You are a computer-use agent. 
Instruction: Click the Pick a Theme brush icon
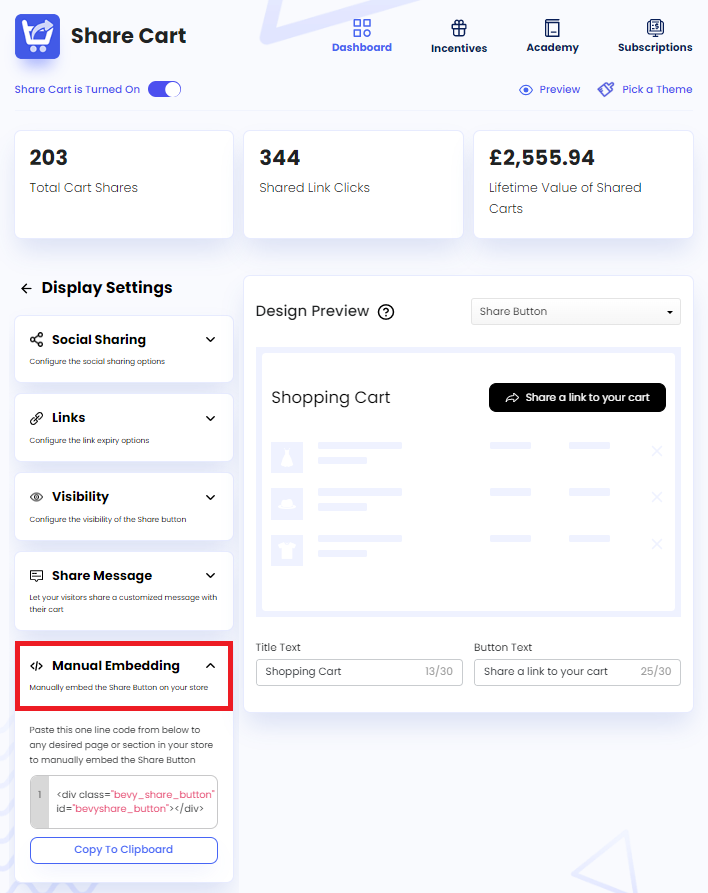[x=605, y=89]
